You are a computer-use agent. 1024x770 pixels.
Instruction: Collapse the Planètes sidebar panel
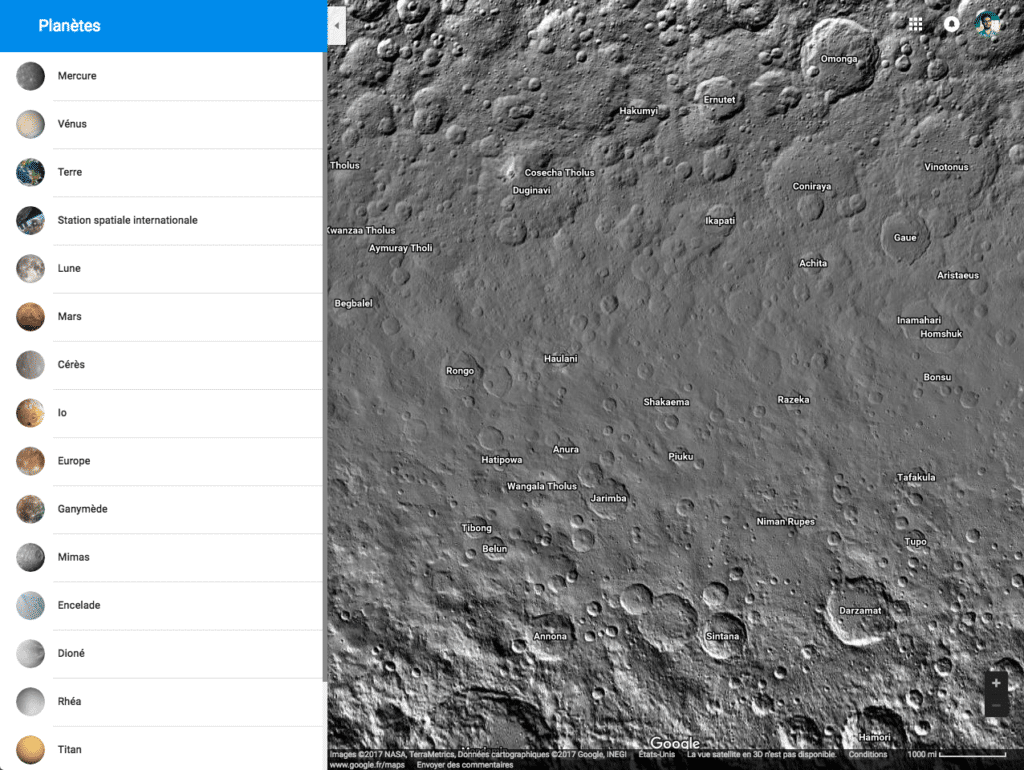coord(335,26)
